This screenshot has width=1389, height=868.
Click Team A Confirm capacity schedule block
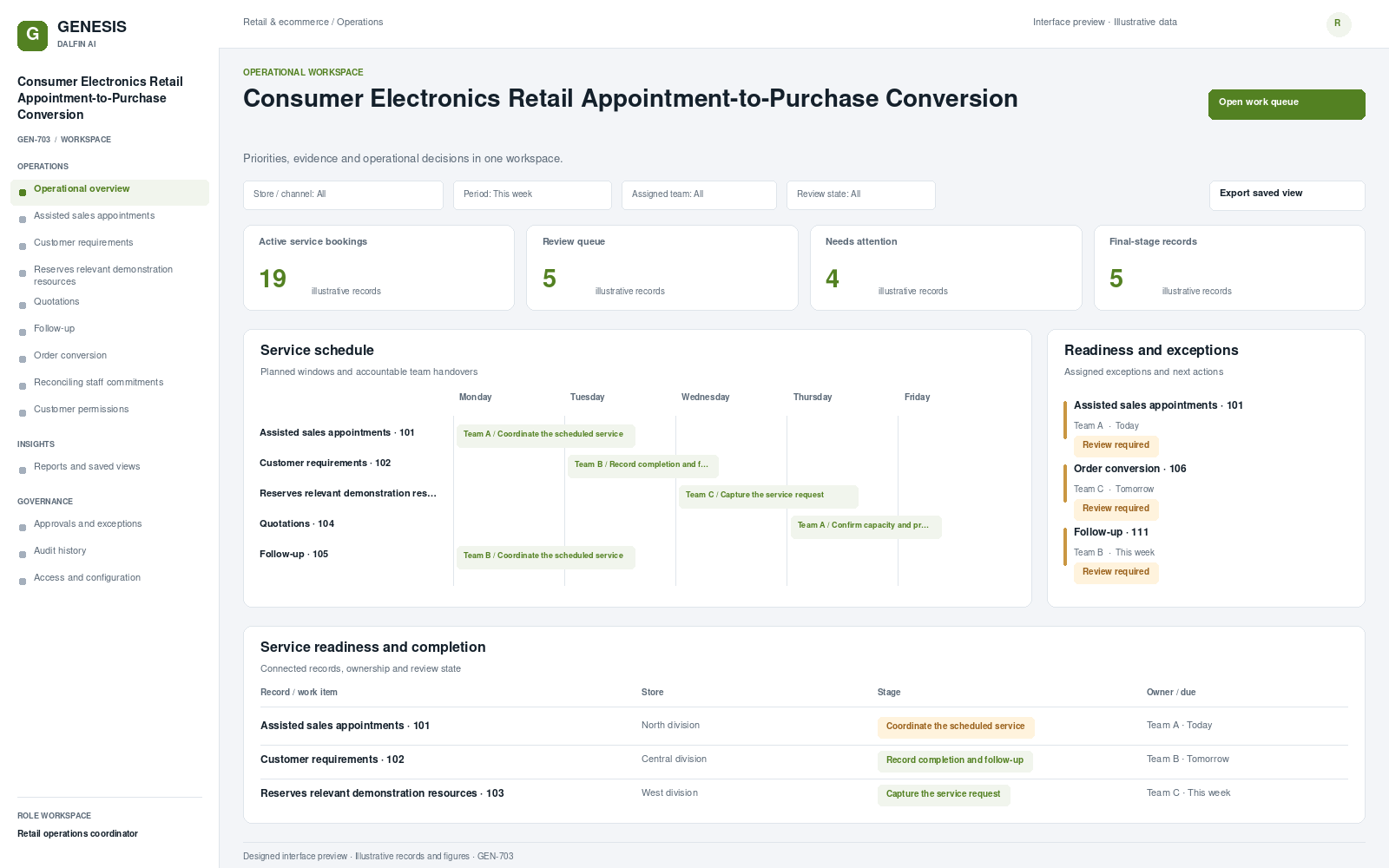(866, 526)
